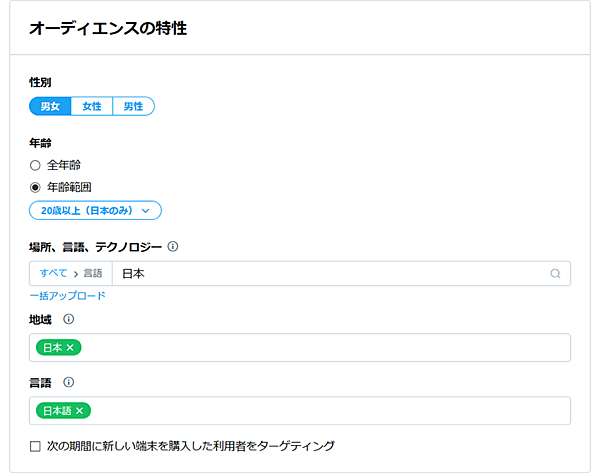Remove the 日本語 language tag
This screenshot has width=600, height=473.
pyautogui.click(x=80, y=410)
